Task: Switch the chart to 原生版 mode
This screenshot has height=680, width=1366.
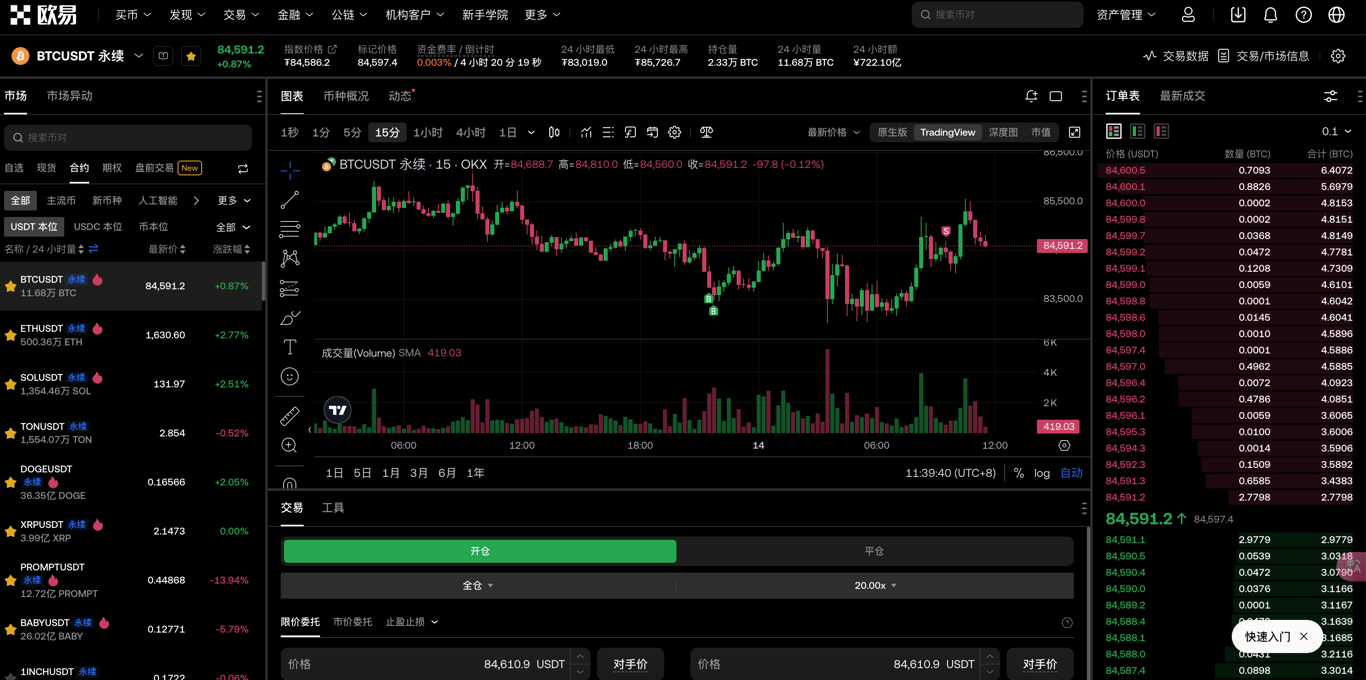Action: (x=892, y=132)
